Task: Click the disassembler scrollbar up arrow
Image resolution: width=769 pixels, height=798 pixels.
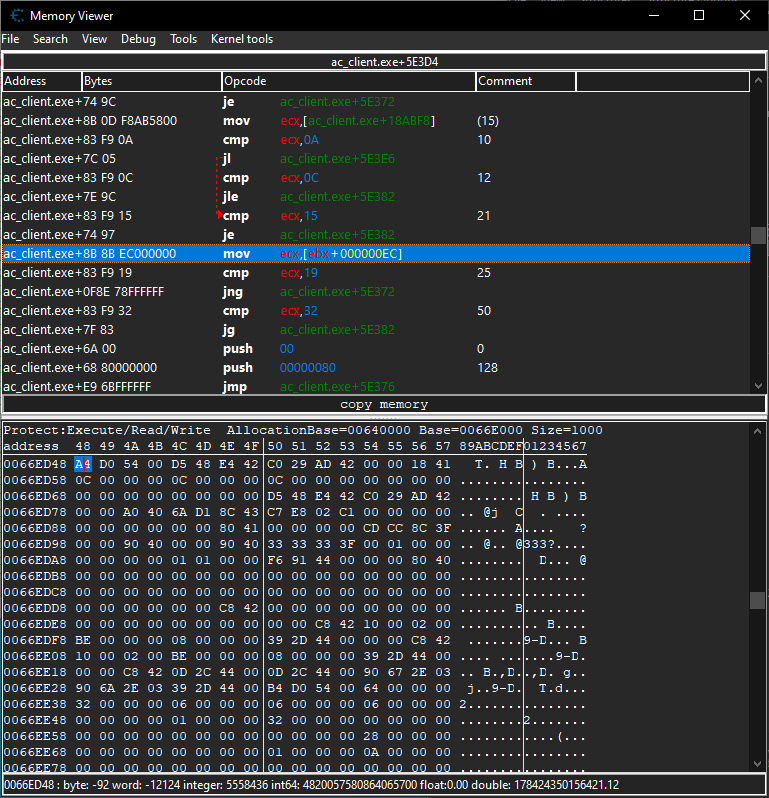Action: click(x=759, y=81)
